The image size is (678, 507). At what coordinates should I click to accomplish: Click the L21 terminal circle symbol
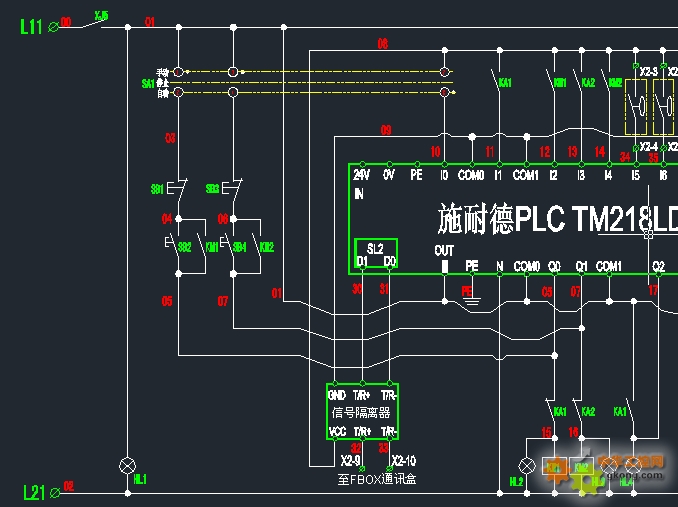tap(55, 493)
